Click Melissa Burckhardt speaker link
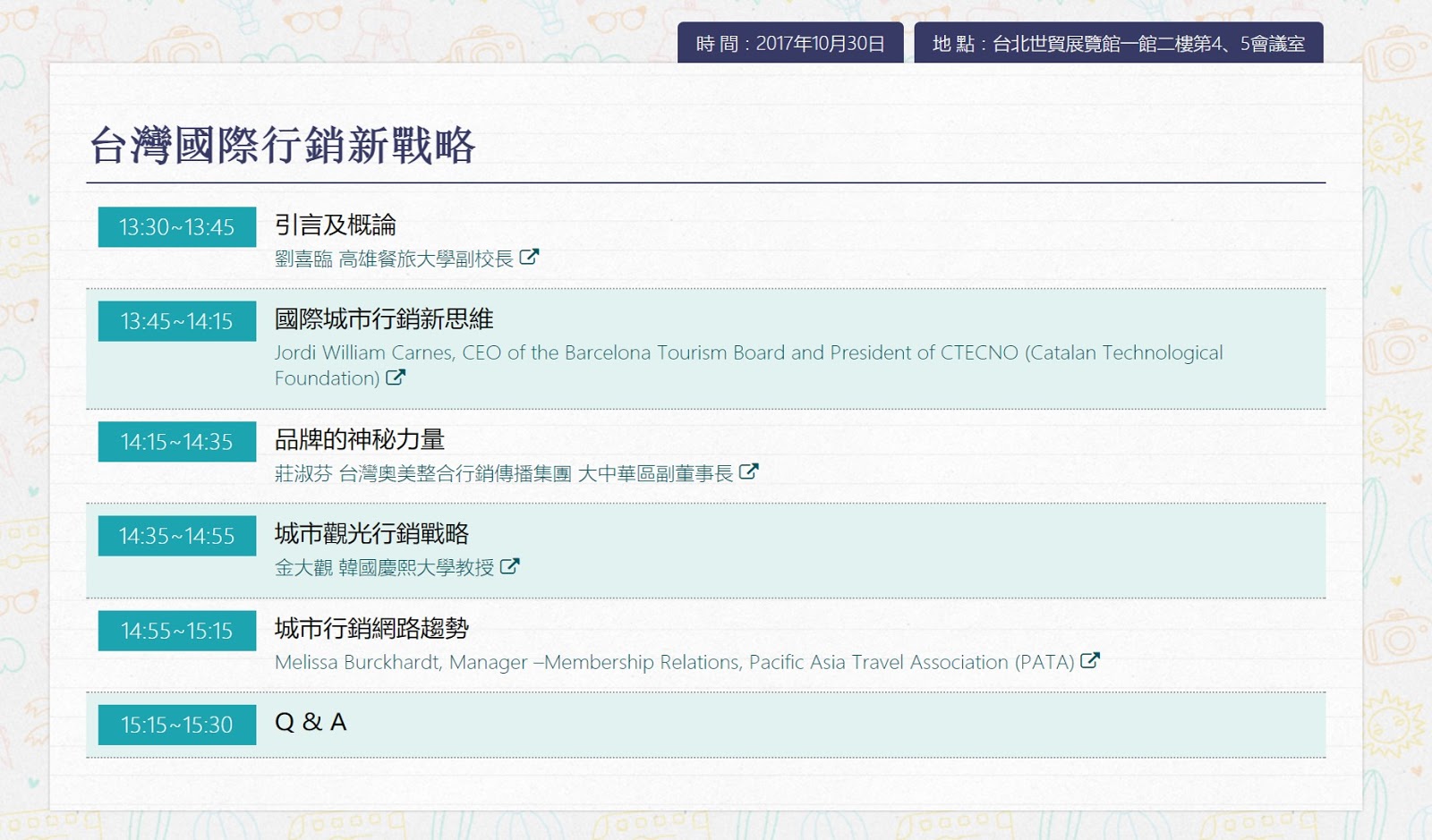This screenshot has width=1432, height=840. point(674,663)
